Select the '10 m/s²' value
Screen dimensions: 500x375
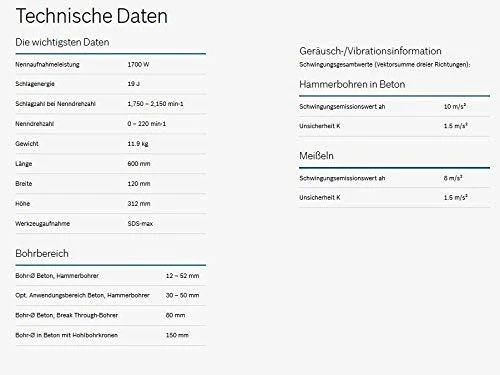click(455, 106)
